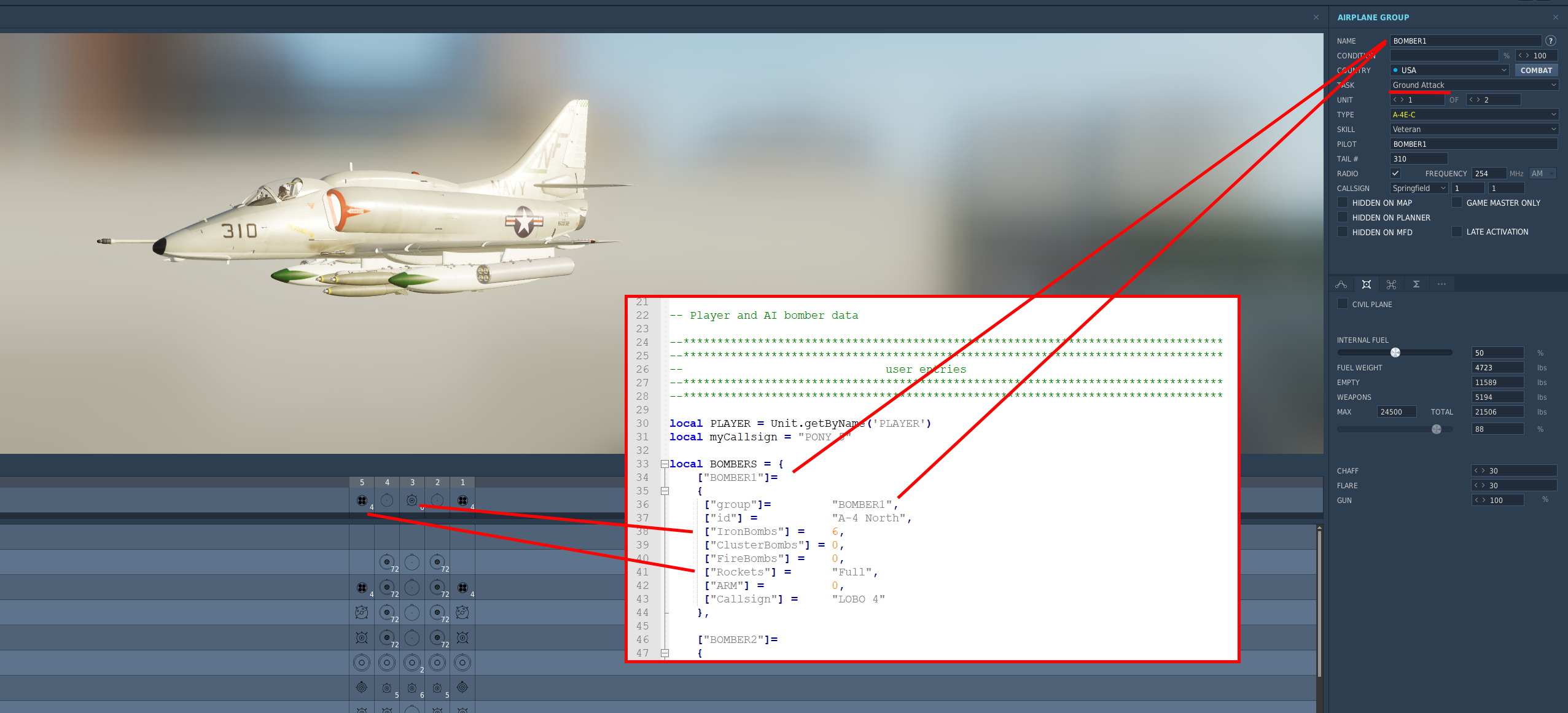This screenshot has width=1568, height=713.
Task: Click pylon 5 rocket pod icon in top row
Action: [x=362, y=501]
